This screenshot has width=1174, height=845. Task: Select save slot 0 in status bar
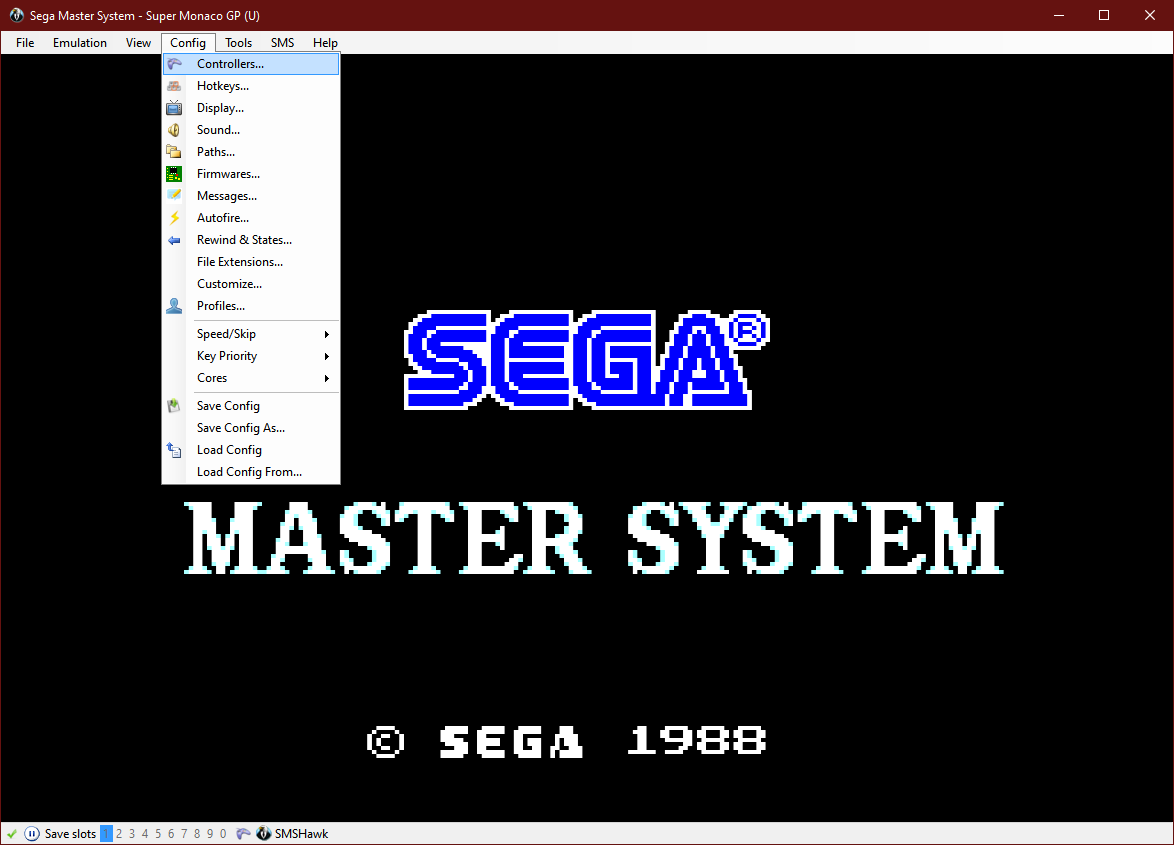tap(223, 834)
